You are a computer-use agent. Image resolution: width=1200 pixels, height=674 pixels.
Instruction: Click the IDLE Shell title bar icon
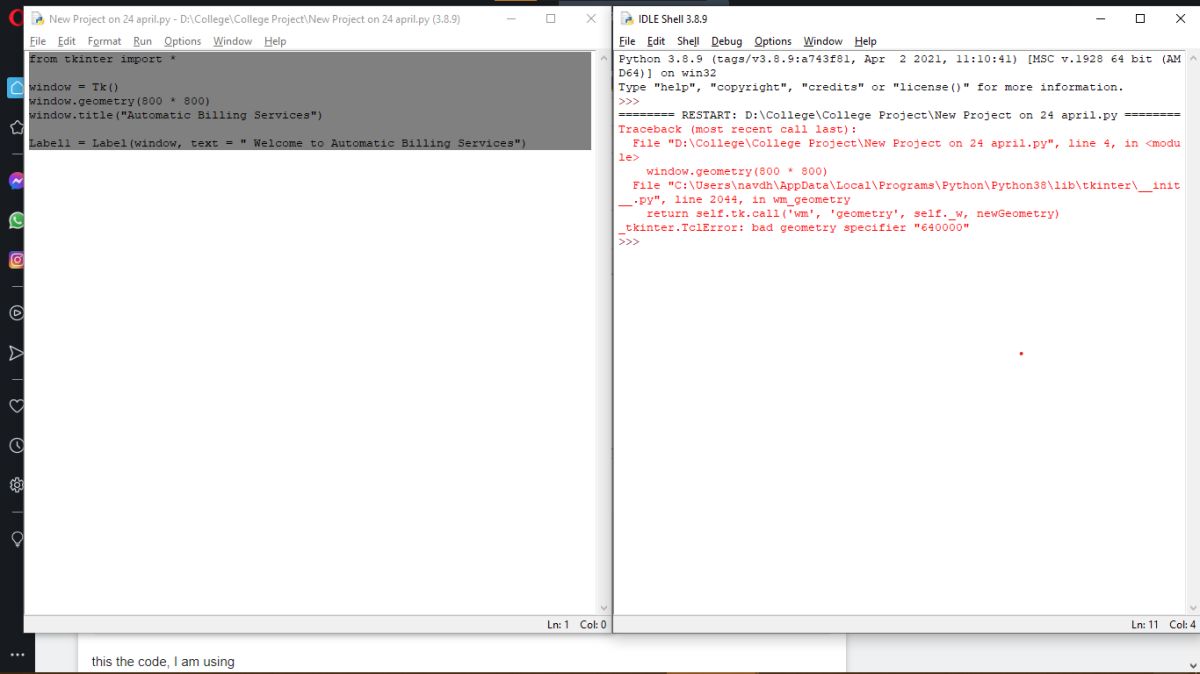coord(627,19)
